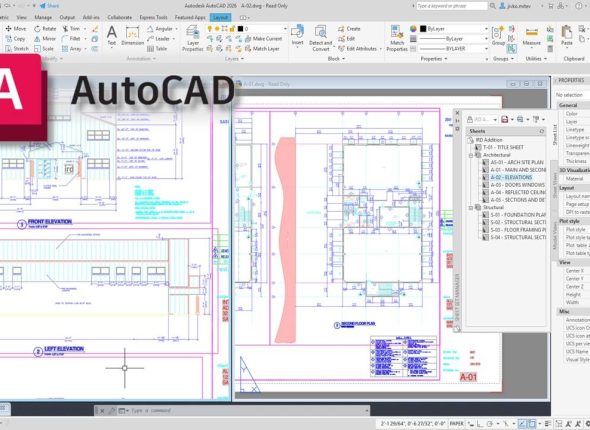This screenshot has width=590, height=430.
Task: Open the Measure tool
Action: 532,37
